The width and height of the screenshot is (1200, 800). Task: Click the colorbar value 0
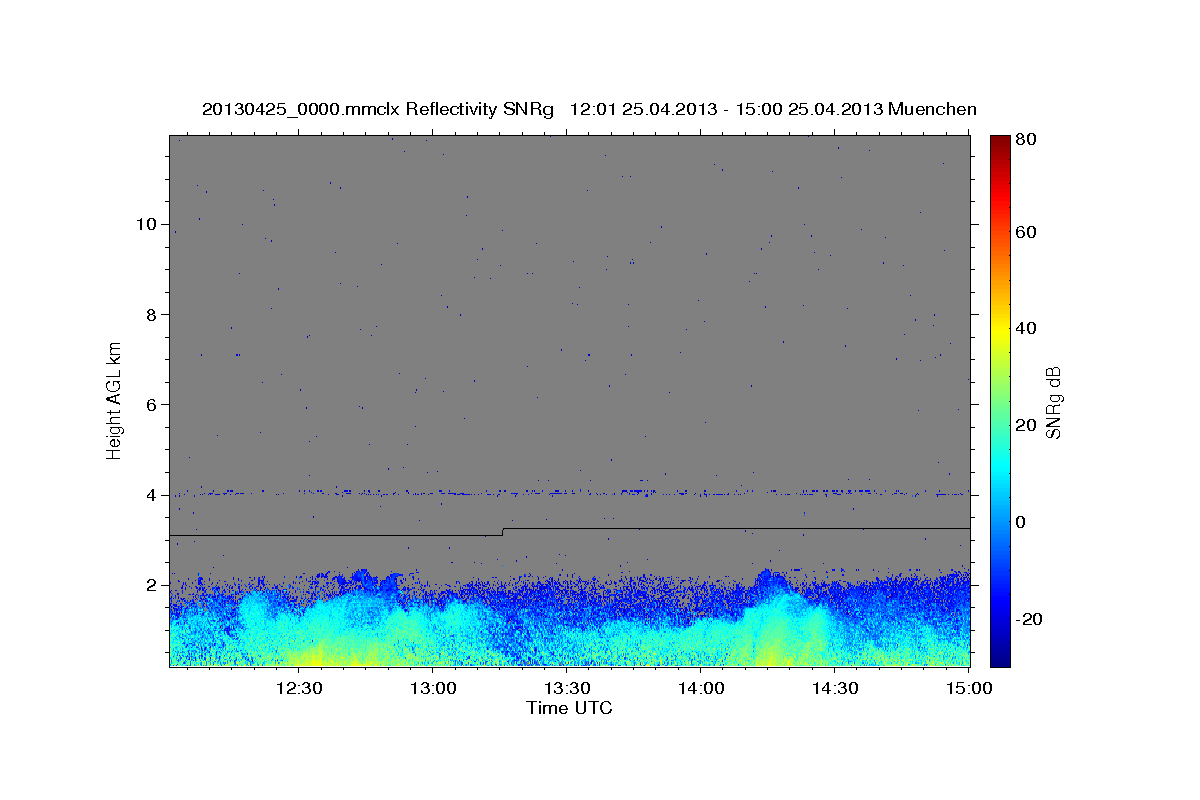(1022, 522)
